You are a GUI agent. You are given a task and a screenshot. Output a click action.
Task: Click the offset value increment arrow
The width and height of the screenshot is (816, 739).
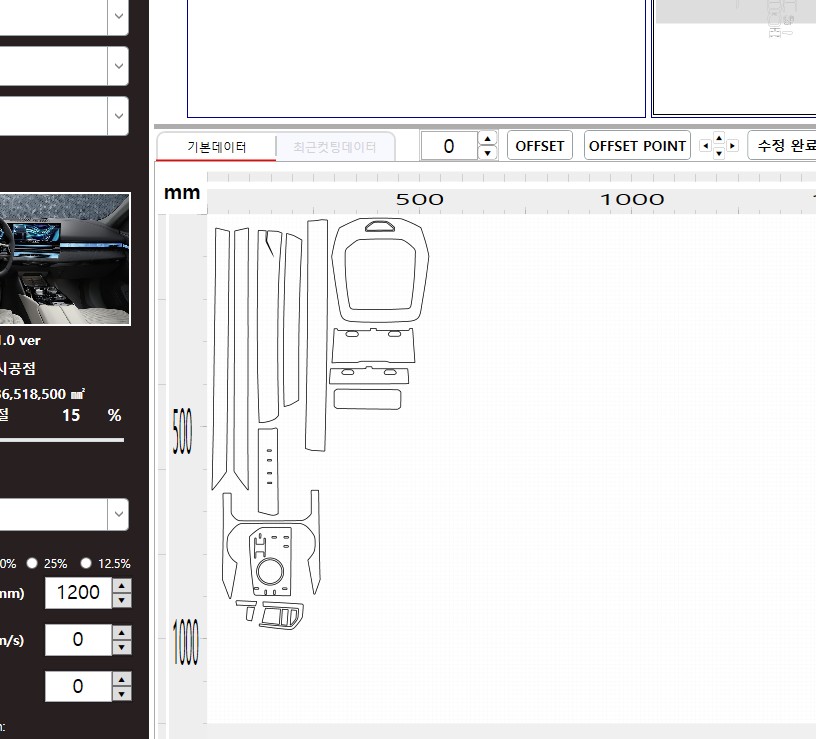[487, 138]
